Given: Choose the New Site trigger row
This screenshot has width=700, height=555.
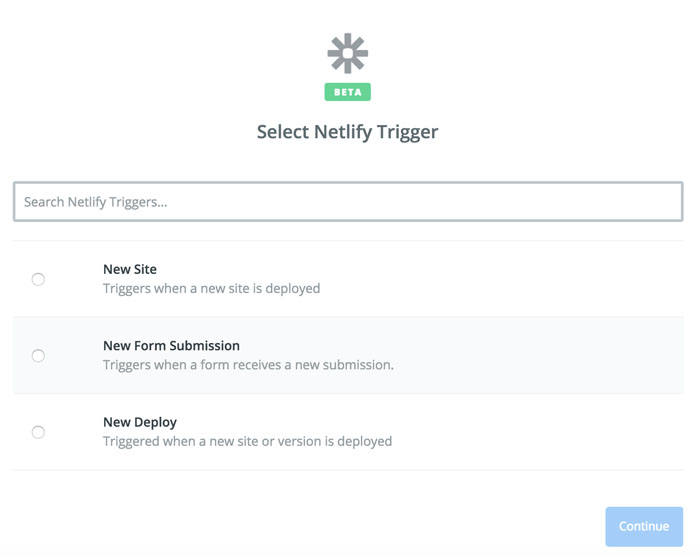Looking at the screenshot, I should click(500, 279).
